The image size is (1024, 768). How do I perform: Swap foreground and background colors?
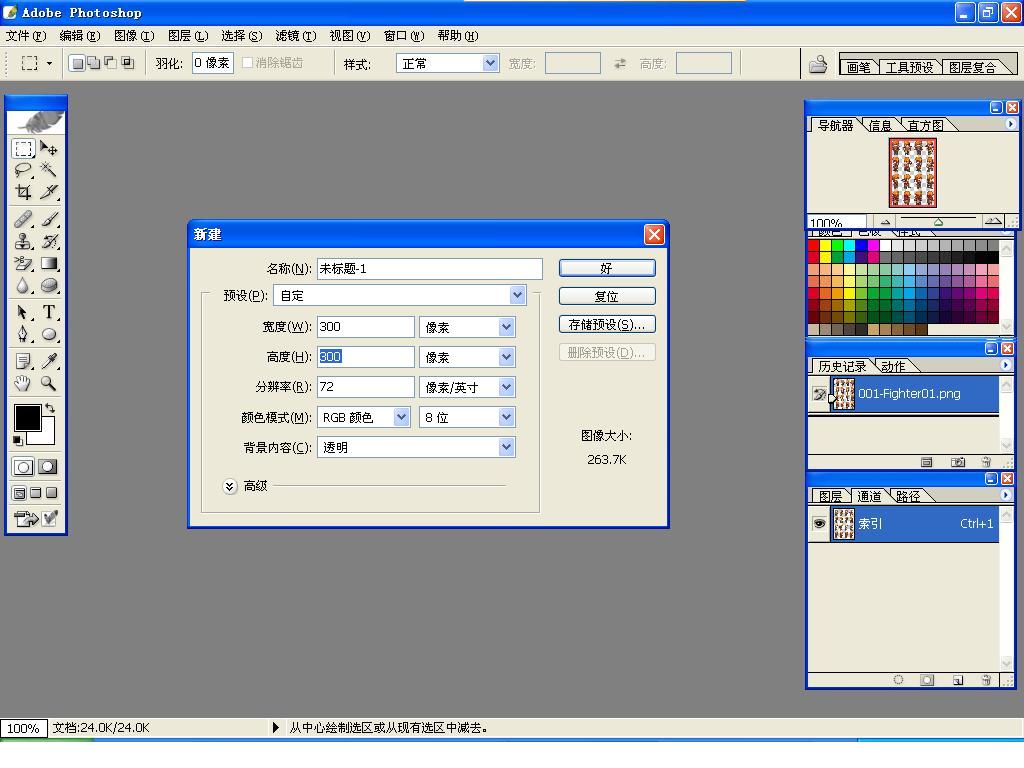(x=50, y=408)
